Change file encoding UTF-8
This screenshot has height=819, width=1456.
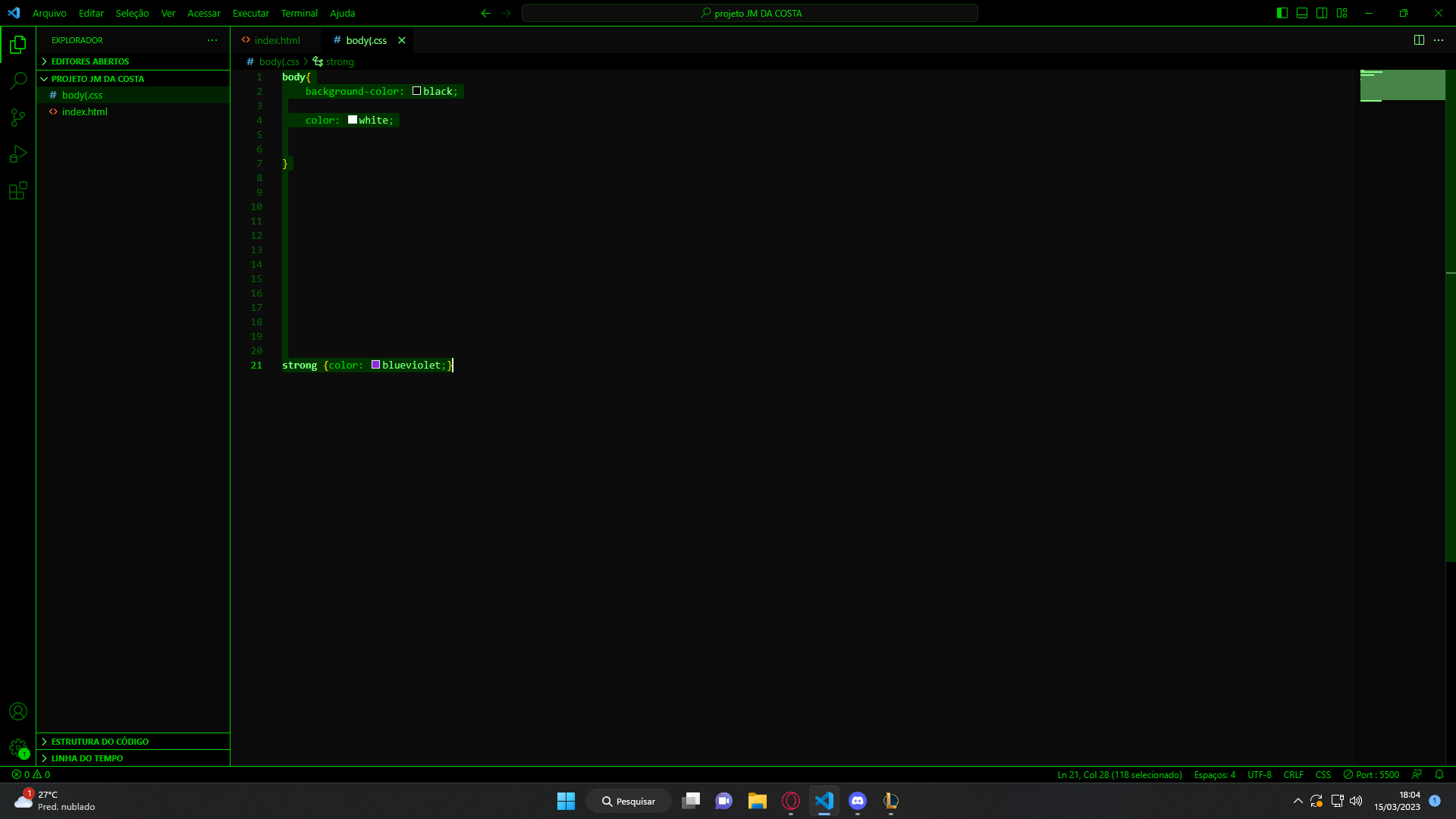coord(1259,774)
